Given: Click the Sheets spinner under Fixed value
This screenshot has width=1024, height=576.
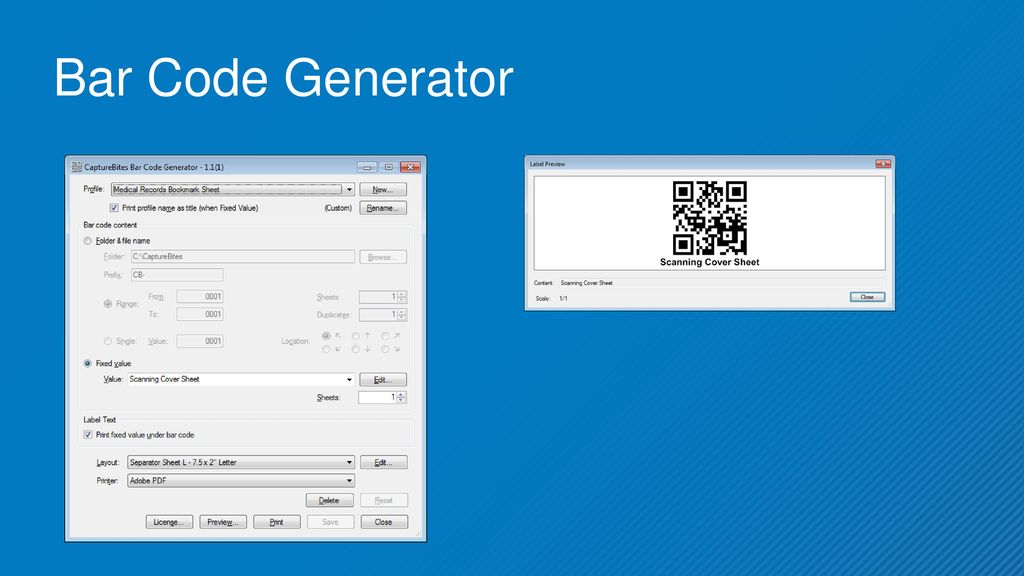Looking at the screenshot, I should (x=383, y=397).
